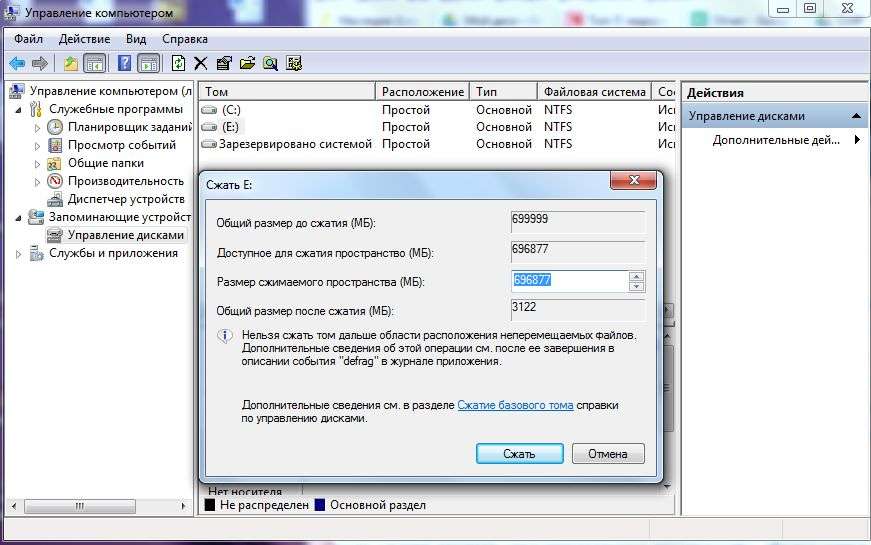The image size is (871, 545).
Task: Open the Help question mark icon
Action: [124, 63]
